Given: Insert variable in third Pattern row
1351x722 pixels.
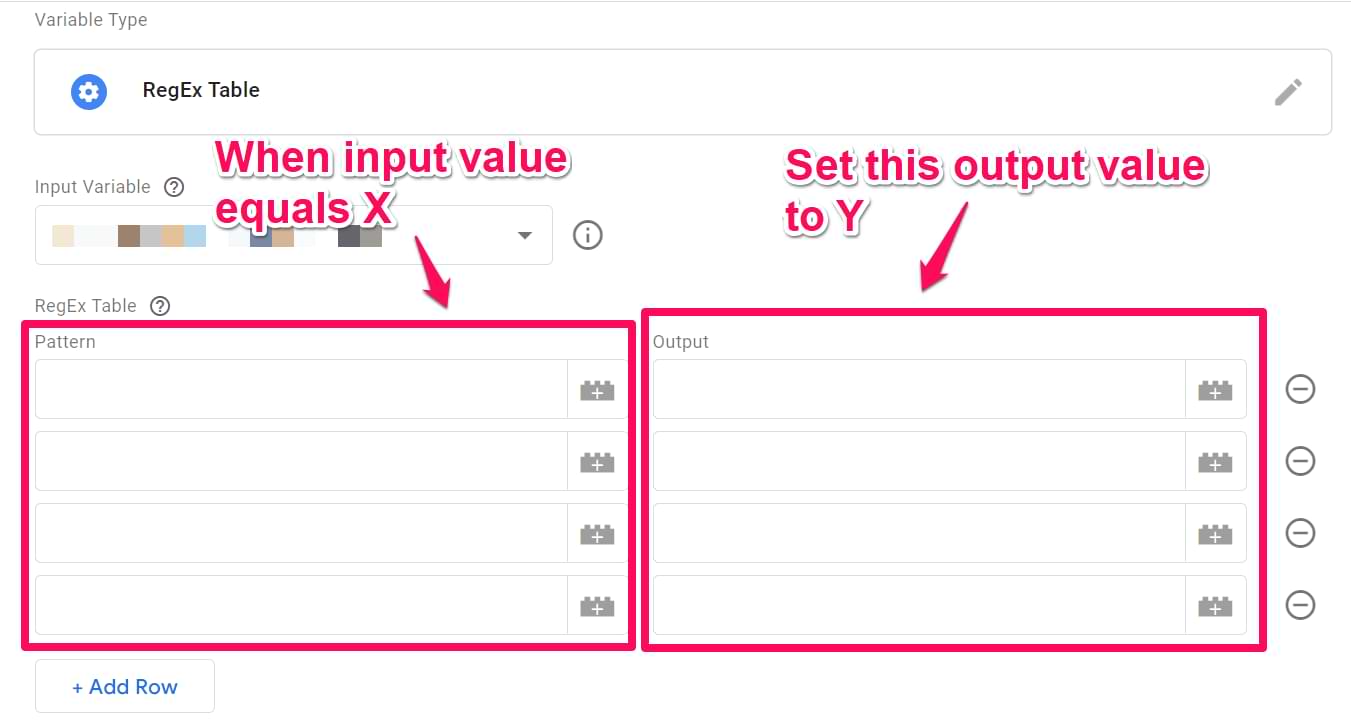Looking at the screenshot, I should coord(597,534).
